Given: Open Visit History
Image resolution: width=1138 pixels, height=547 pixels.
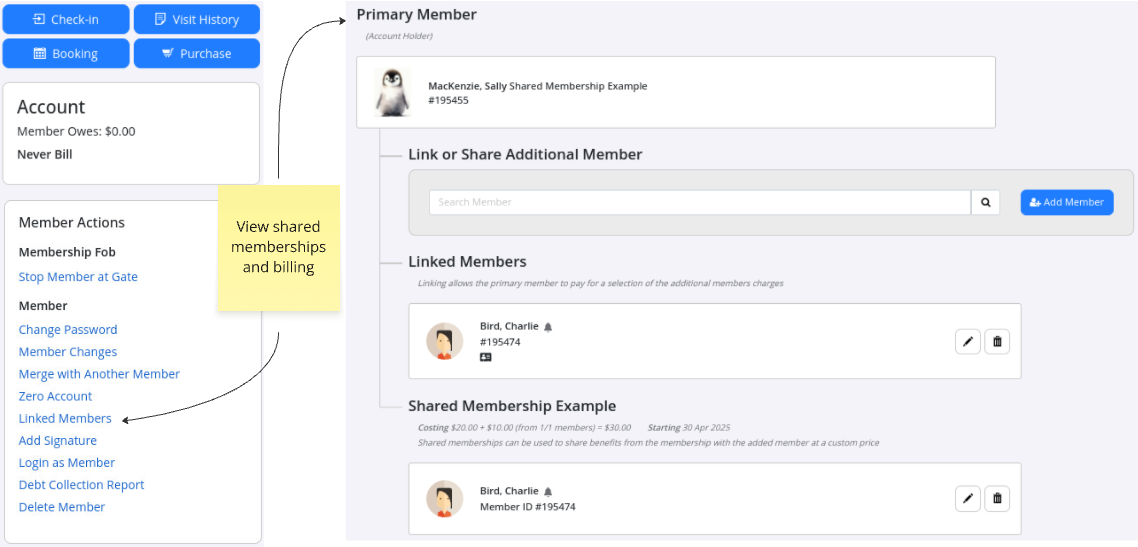Looking at the screenshot, I should click(197, 19).
